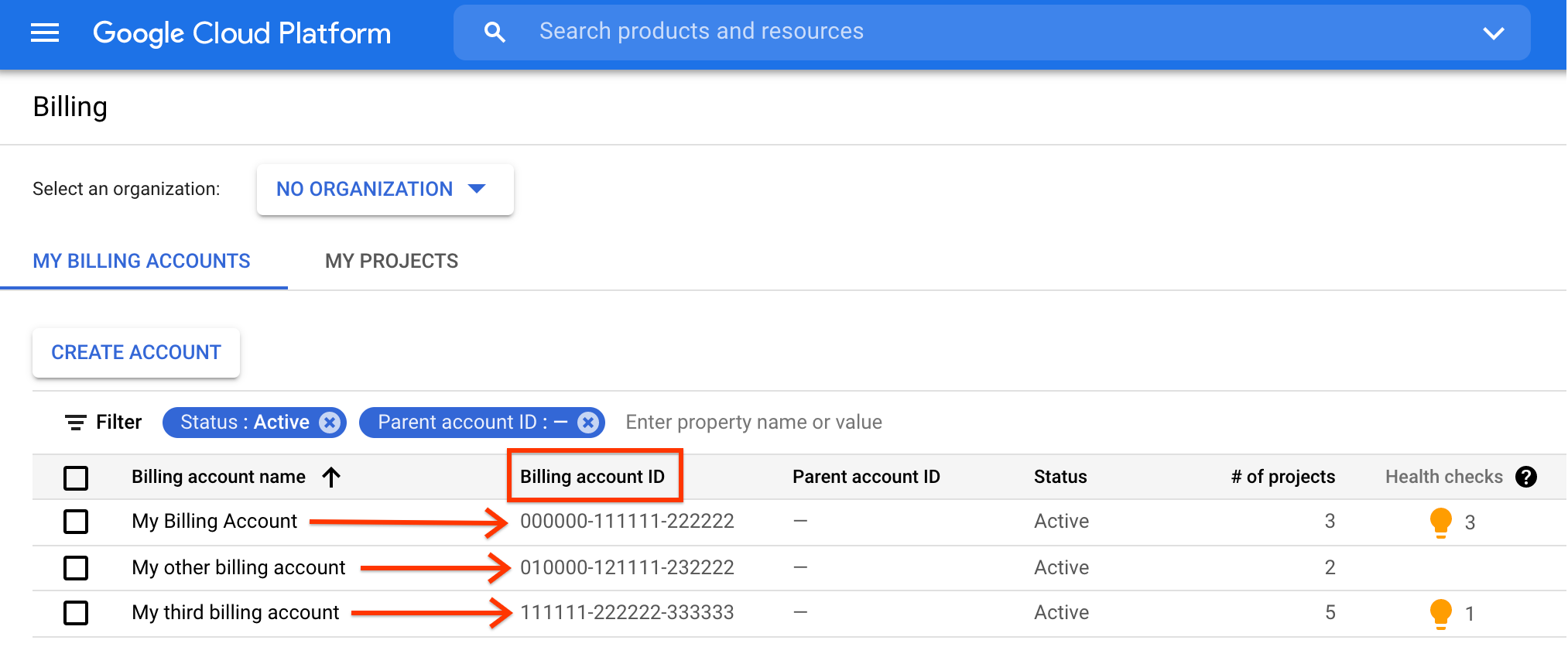Toggle the select-all checkbox in header
This screenshot has width=1568, height=647.
[76, 478]
